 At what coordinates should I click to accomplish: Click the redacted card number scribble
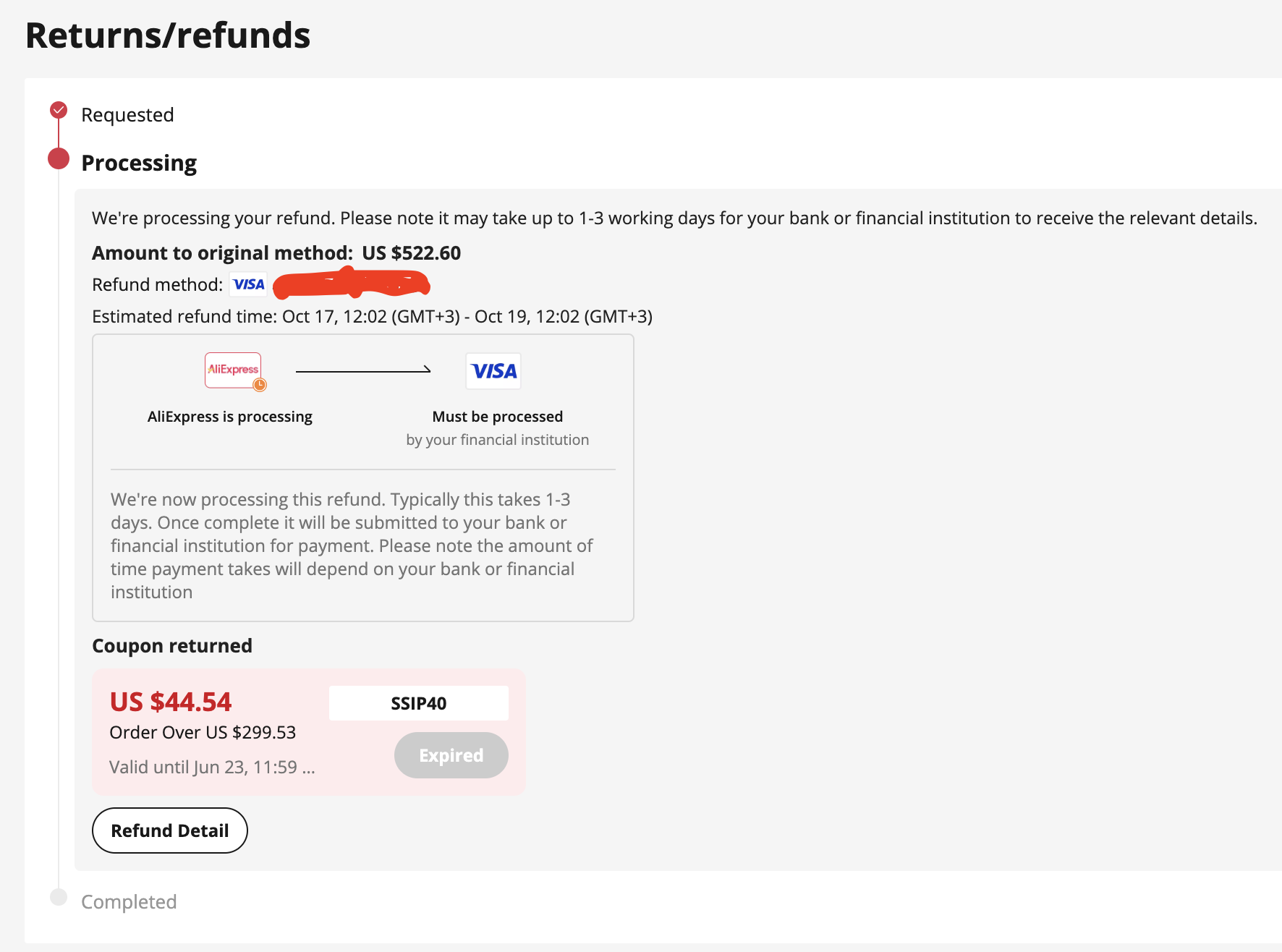pos(352,283)
